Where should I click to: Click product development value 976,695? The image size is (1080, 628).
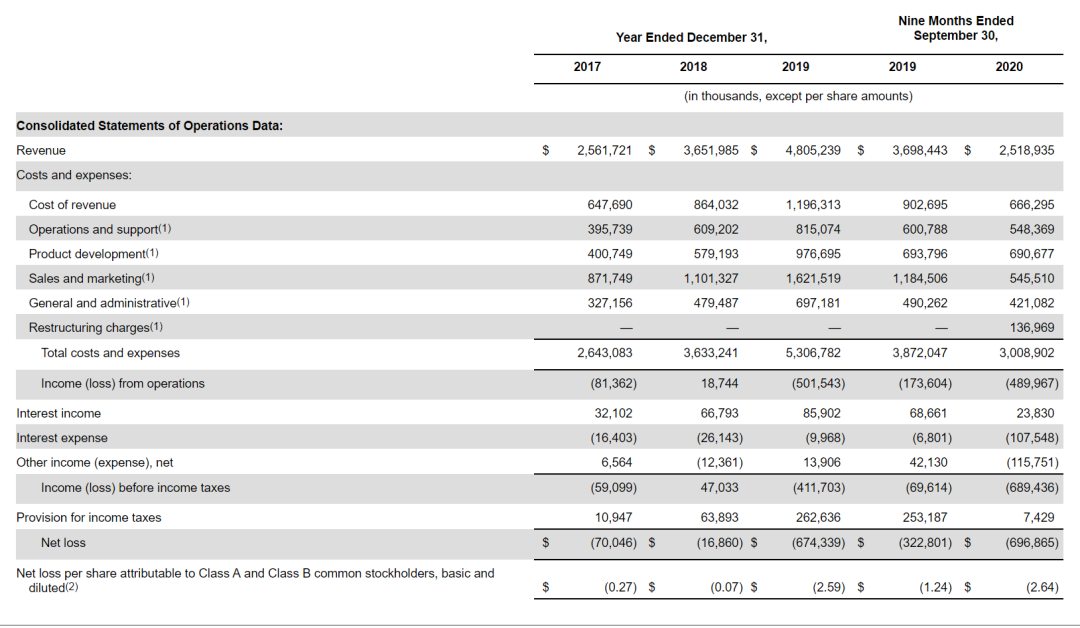click(x=818, y=254)
